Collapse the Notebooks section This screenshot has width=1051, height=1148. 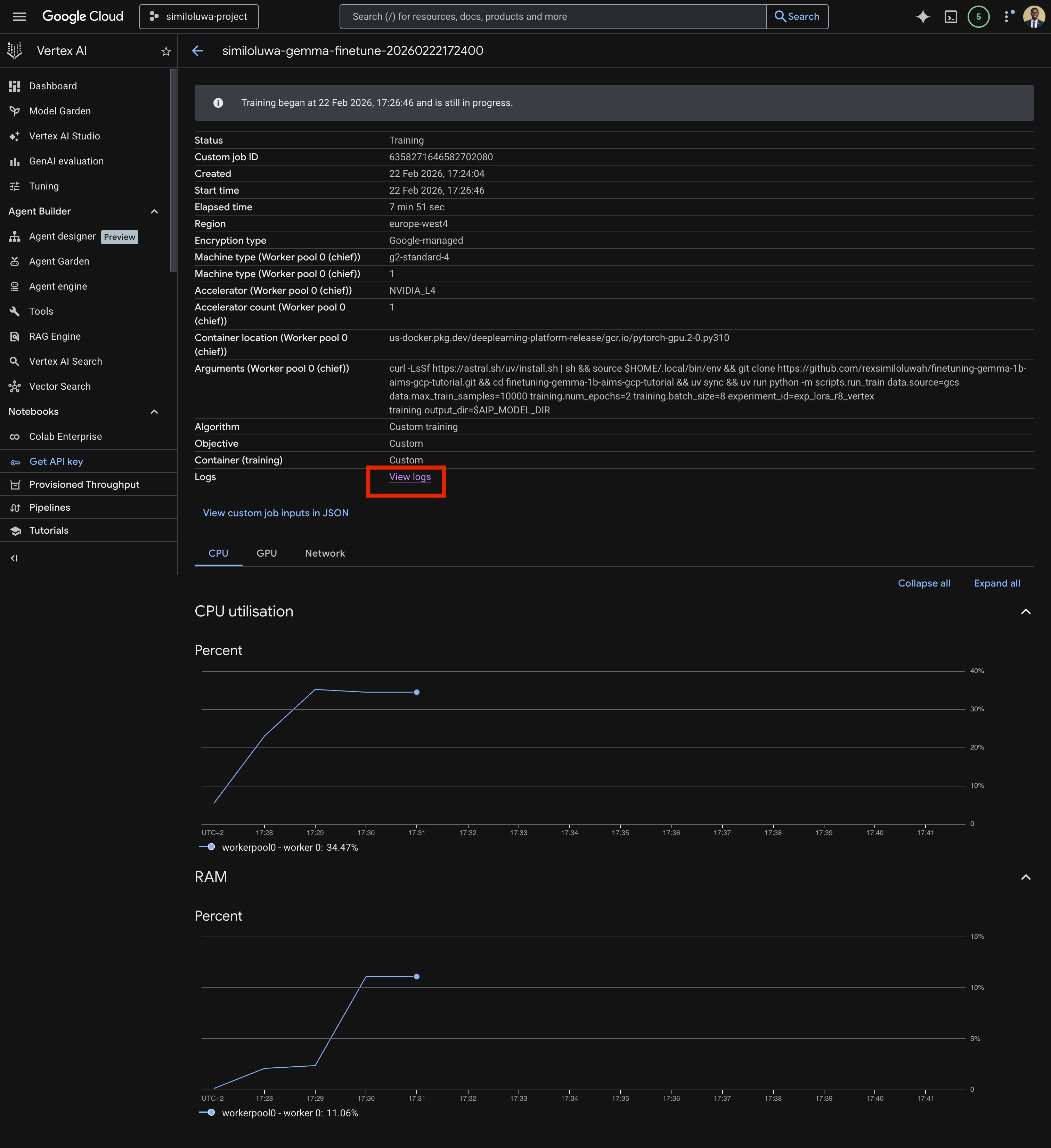pyautogui.click(x=154, y=411)
